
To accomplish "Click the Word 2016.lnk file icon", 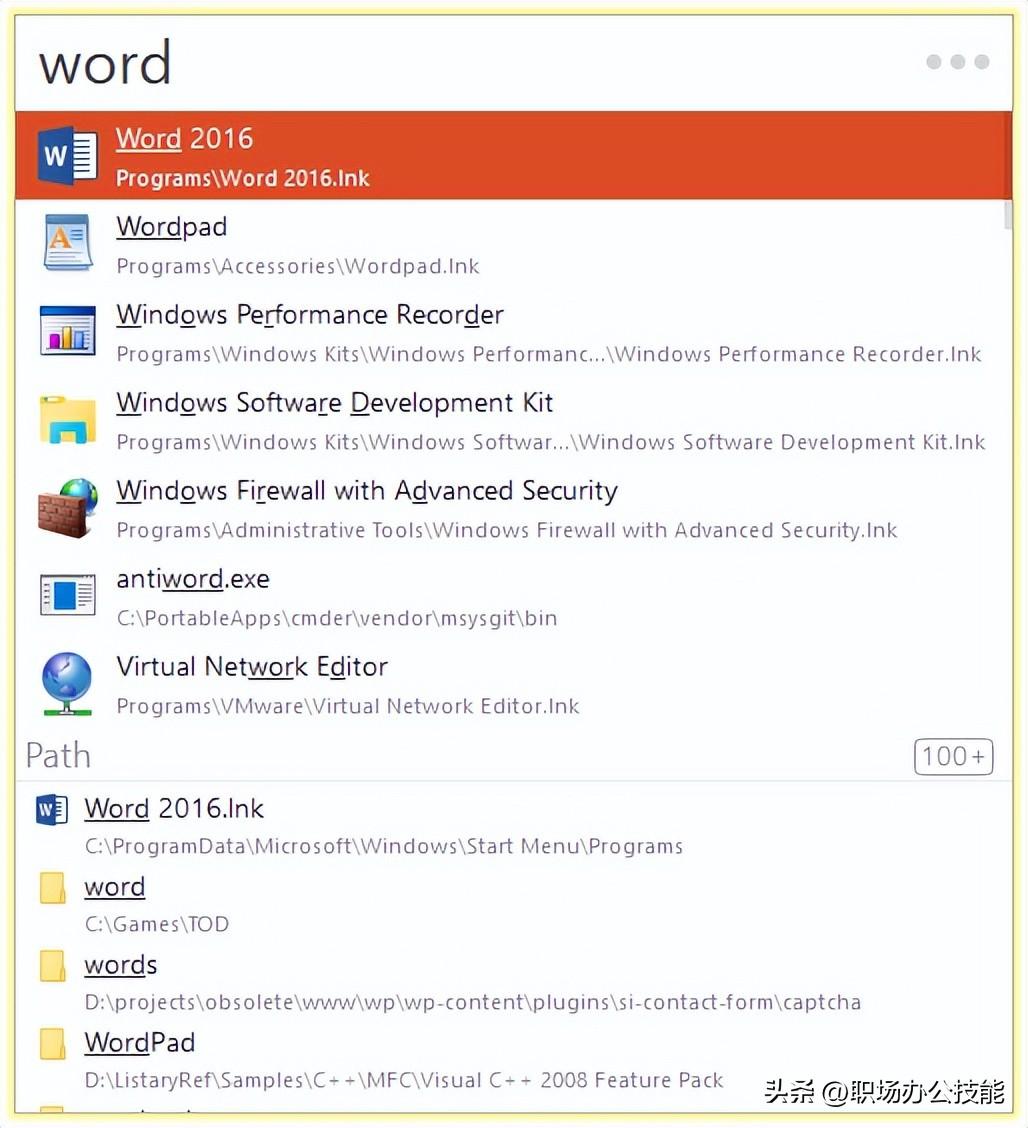I will point(52,809).
